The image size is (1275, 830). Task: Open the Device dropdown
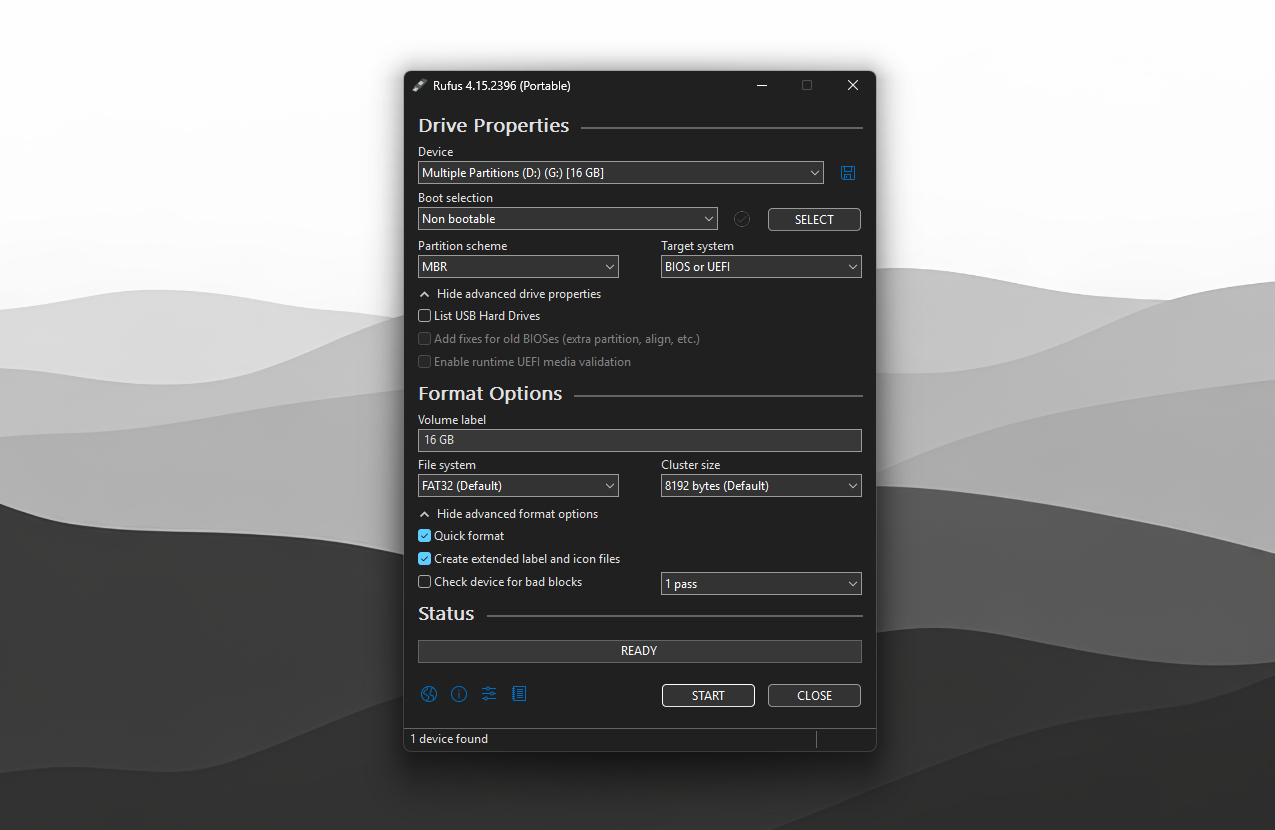tap(621, 173)
